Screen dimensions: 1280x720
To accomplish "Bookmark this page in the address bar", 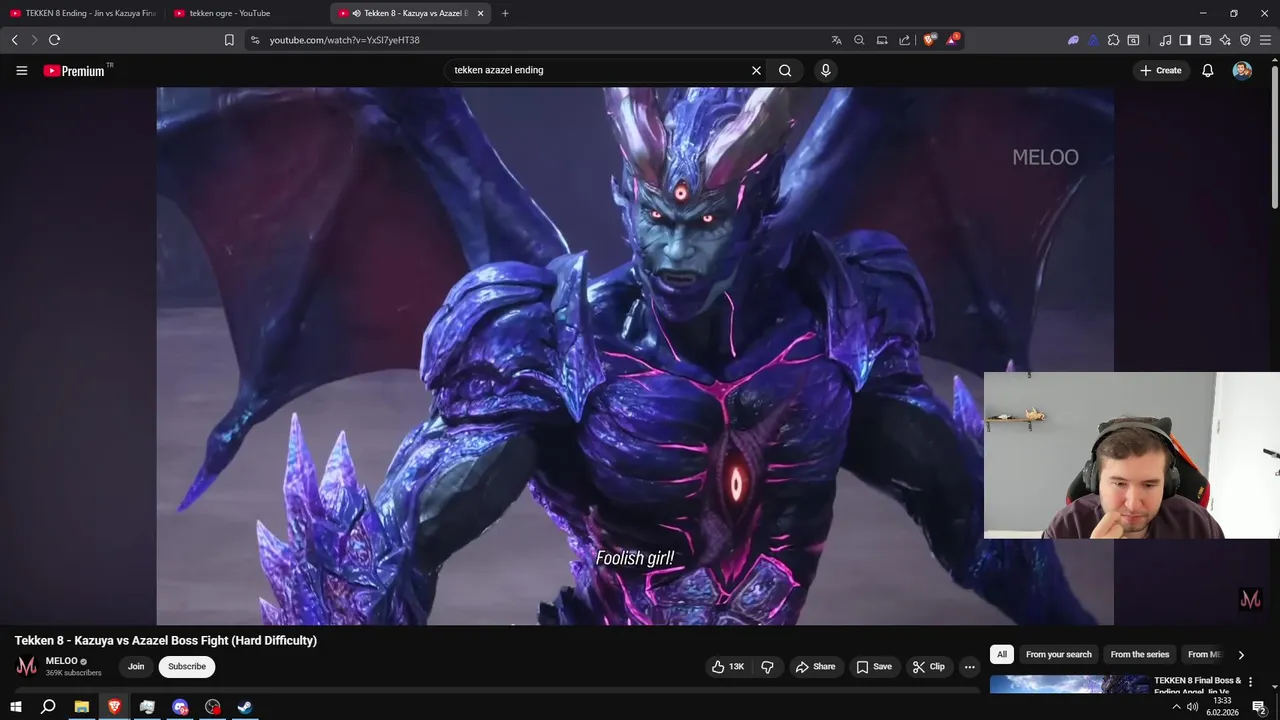I will pyautogui.click(x=229, y=40).
